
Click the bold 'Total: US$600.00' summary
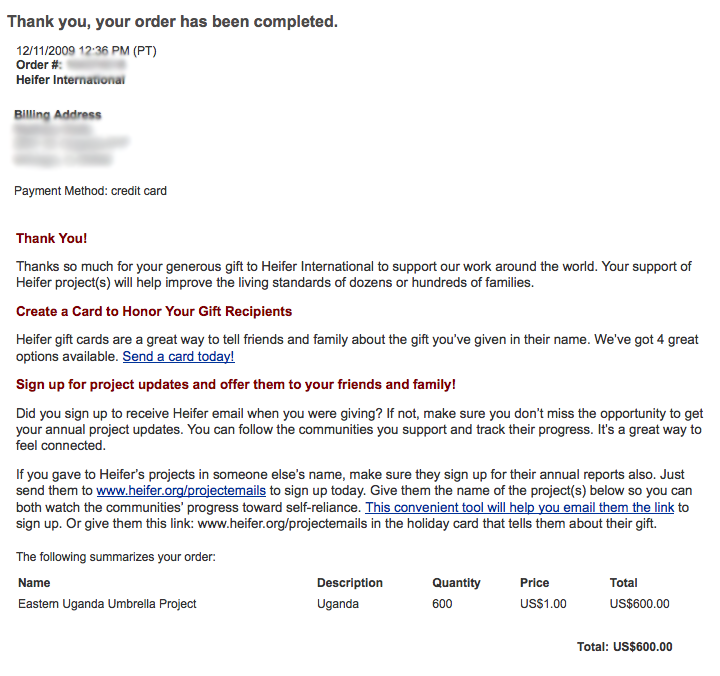point(624,647)
